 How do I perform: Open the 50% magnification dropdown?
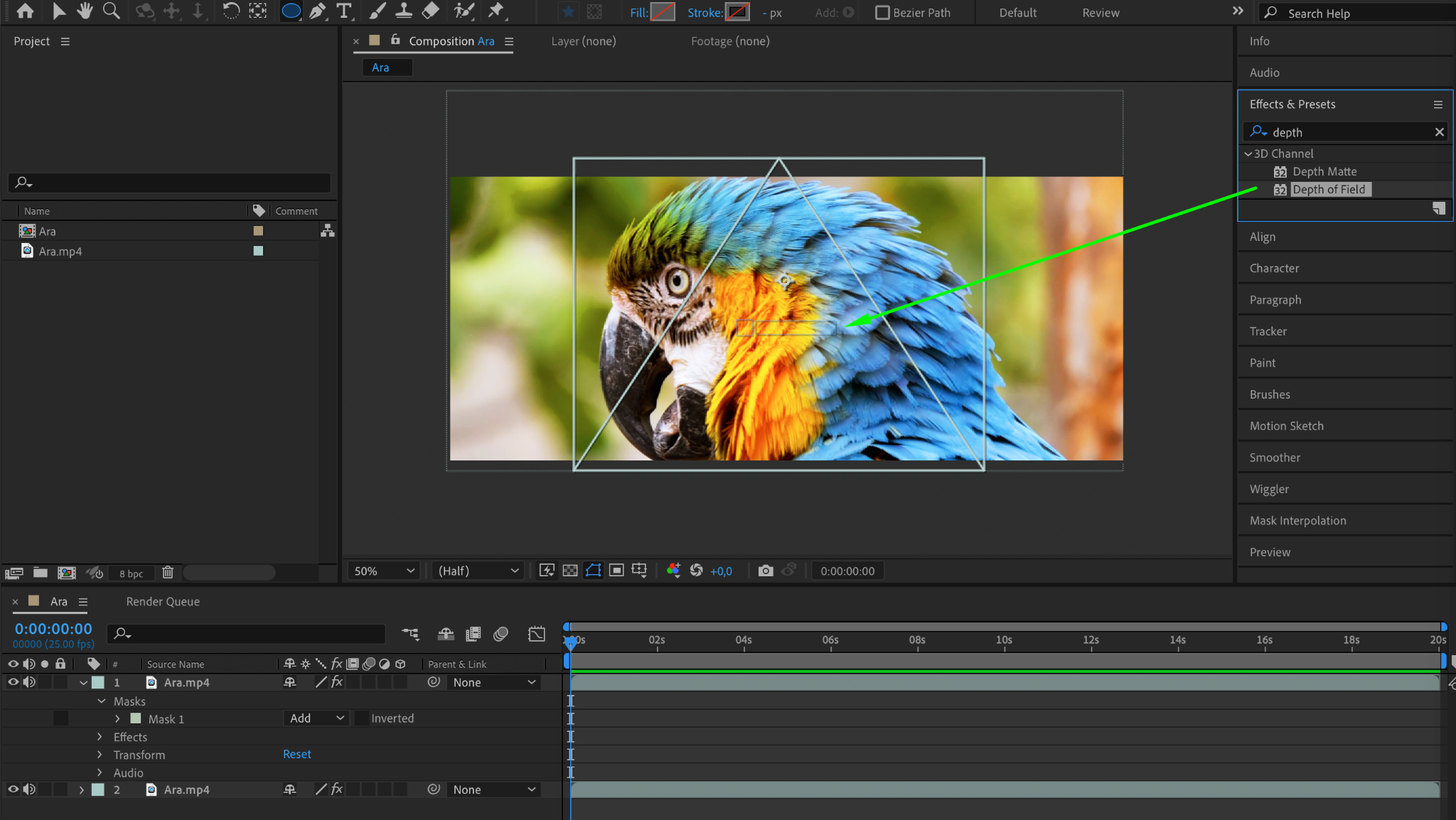[384, 571]
